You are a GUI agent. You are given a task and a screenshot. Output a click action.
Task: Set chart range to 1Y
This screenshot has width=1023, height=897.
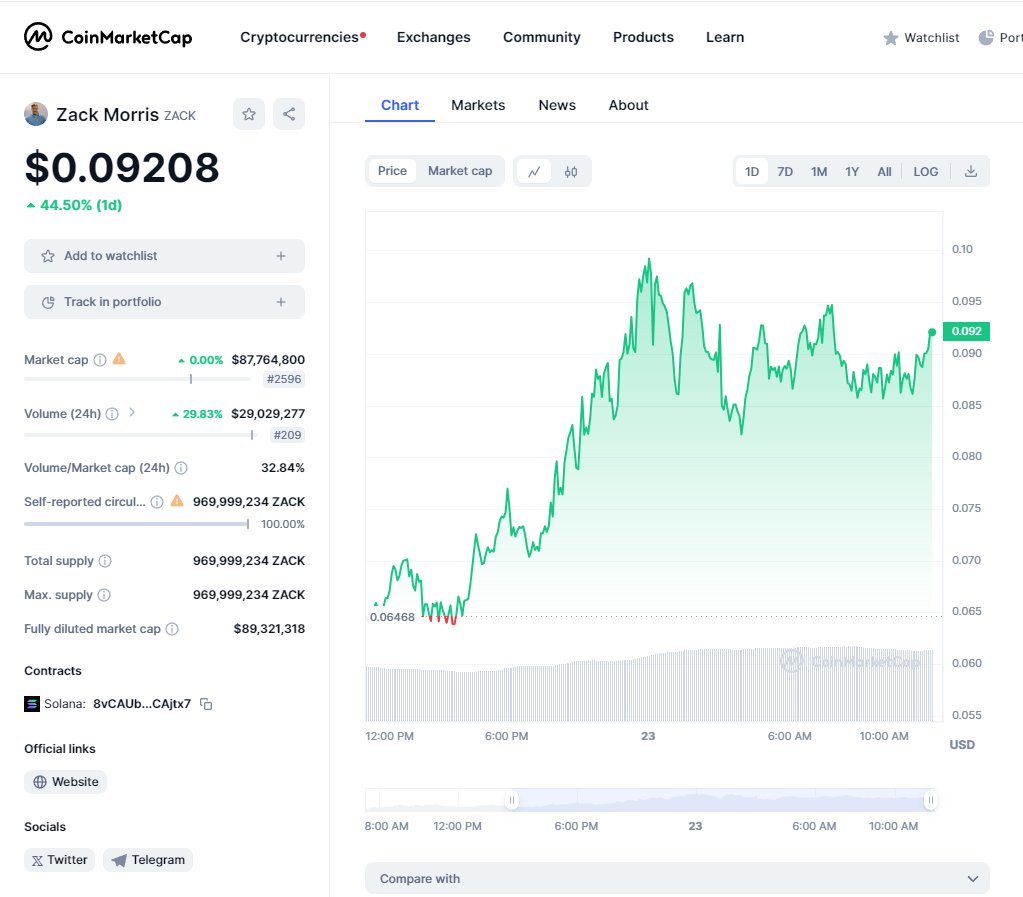[x=852, y=172]
